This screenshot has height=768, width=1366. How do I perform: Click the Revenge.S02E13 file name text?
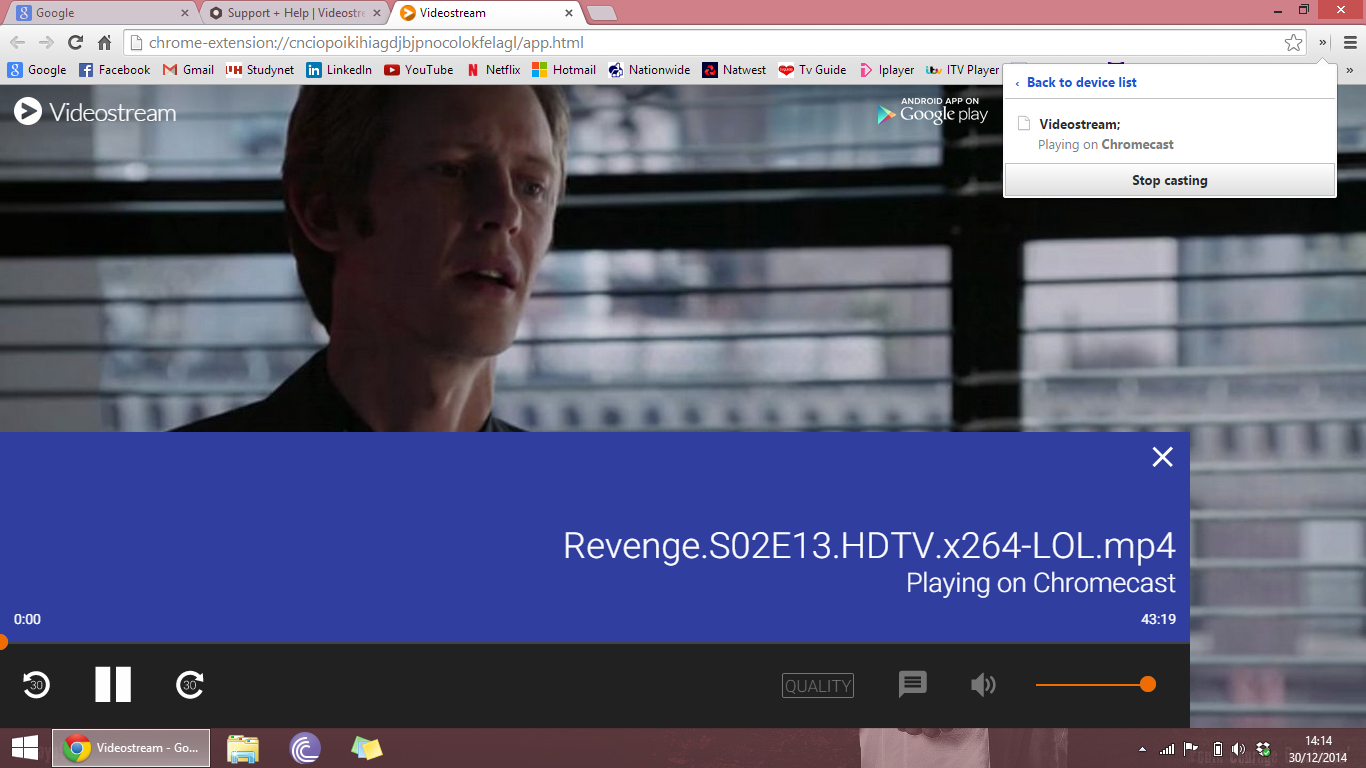[x=869, y=545]
